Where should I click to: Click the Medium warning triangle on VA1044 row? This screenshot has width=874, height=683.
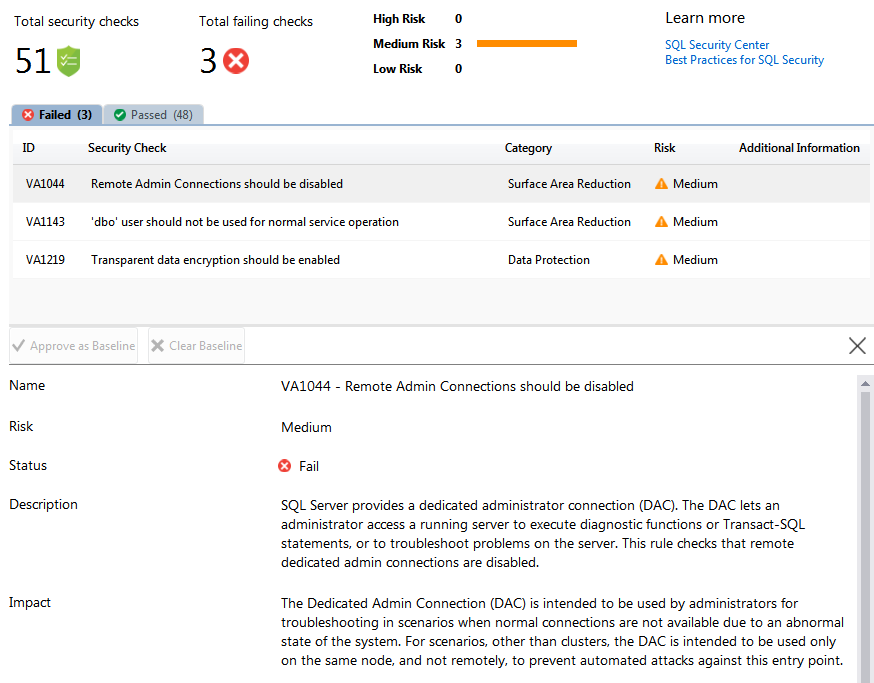pyautogui.click(x=660, y=184)
